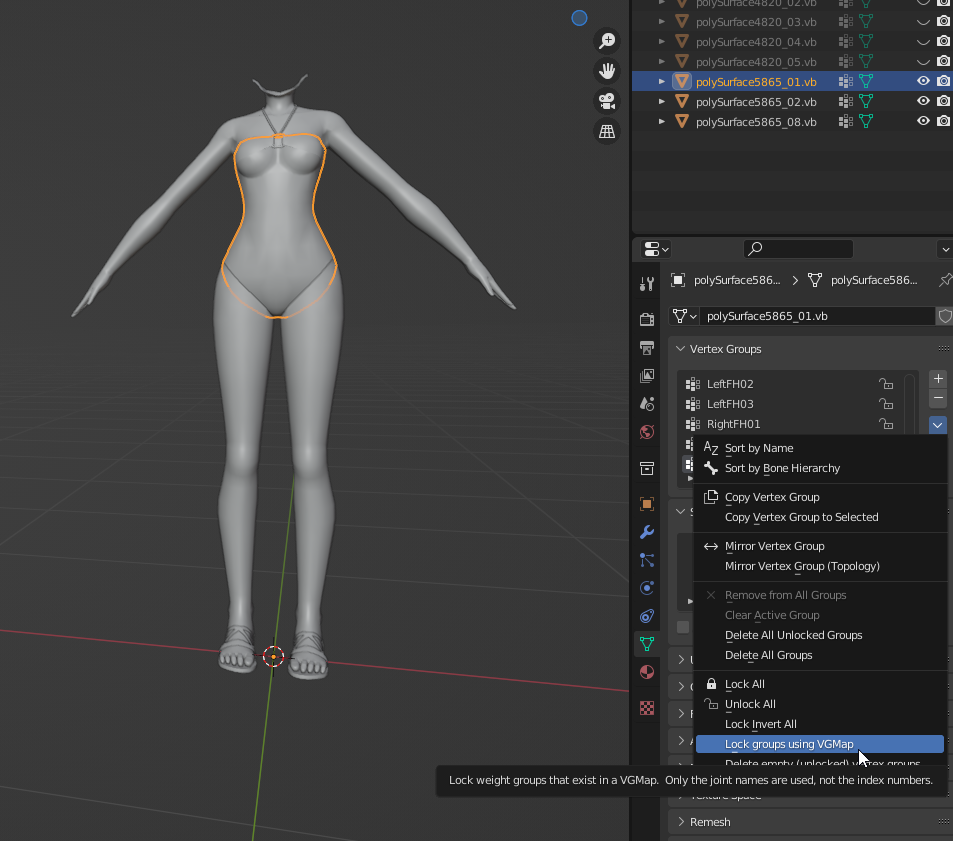953x841 pixels.
Task: Edit mesh name field polySurface5865_01.vb
Action: point(817,316)
